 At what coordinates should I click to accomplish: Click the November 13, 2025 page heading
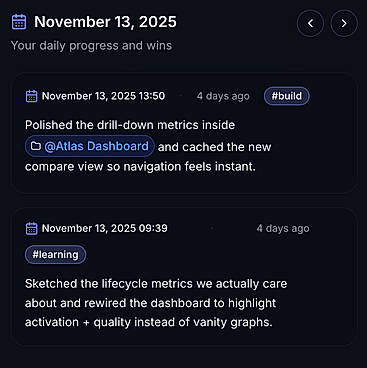click(x=105, y=22)
